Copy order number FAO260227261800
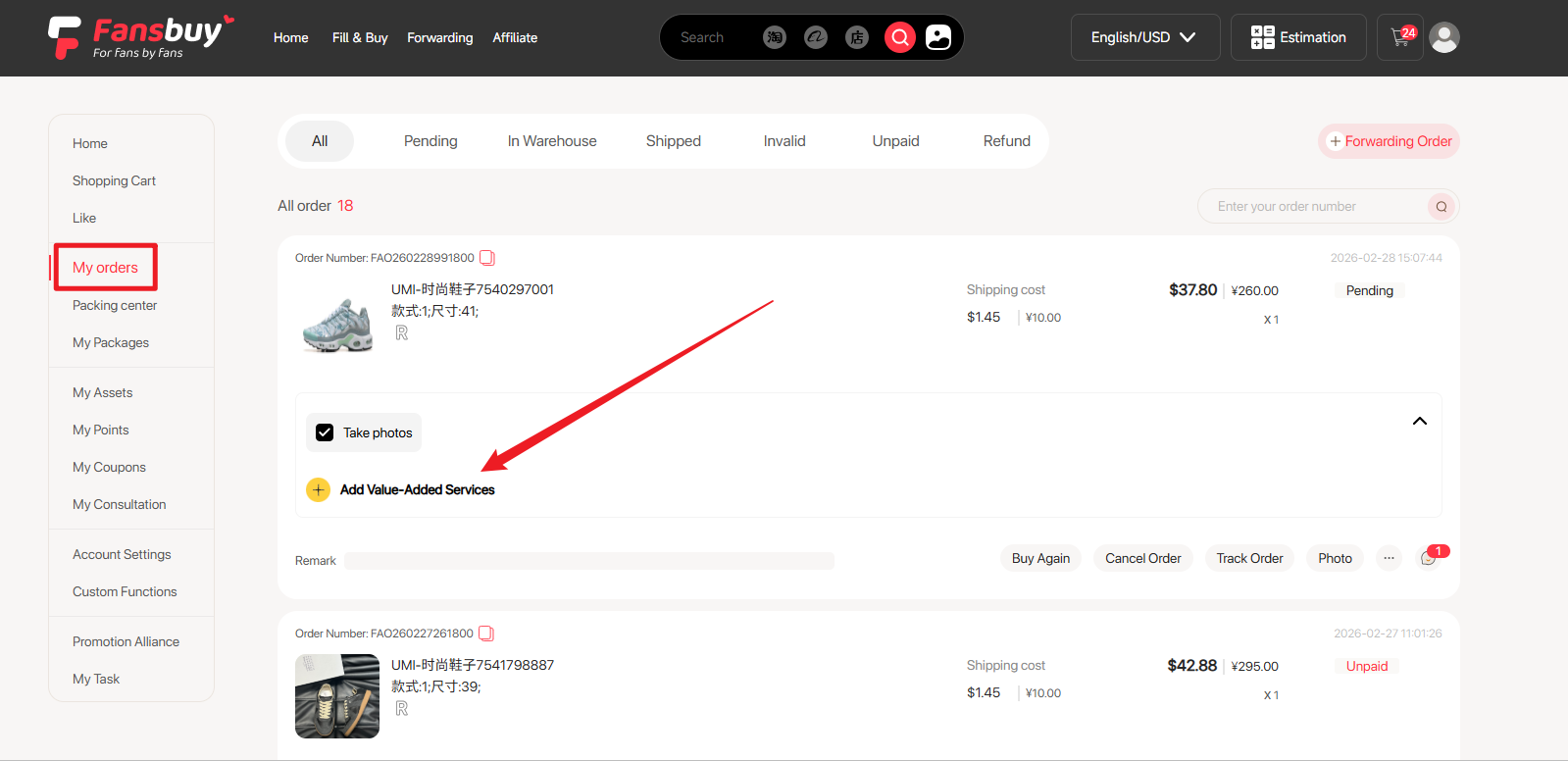Image resolution: width=1568 pixels, height=761 pixels. coord(486,634)
